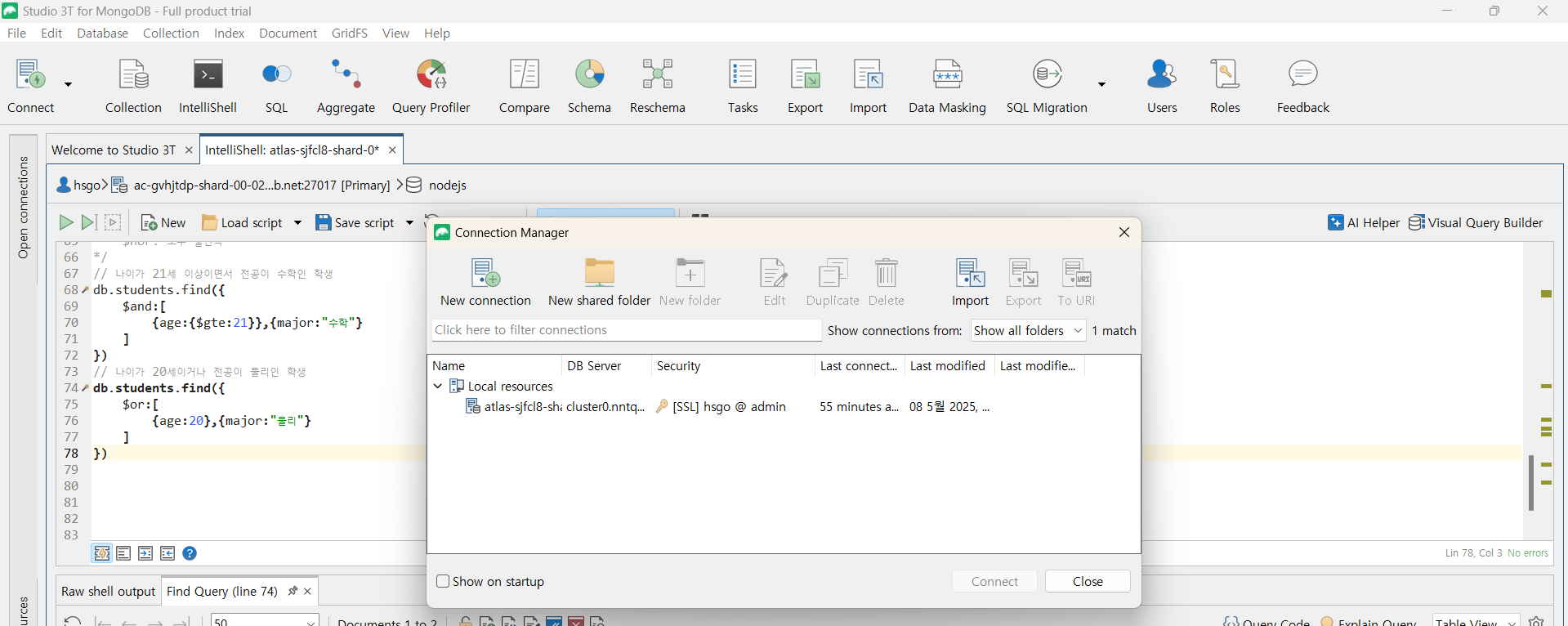Open the AI Helper
The image size is (1568, 626).
coord(1364,222)
